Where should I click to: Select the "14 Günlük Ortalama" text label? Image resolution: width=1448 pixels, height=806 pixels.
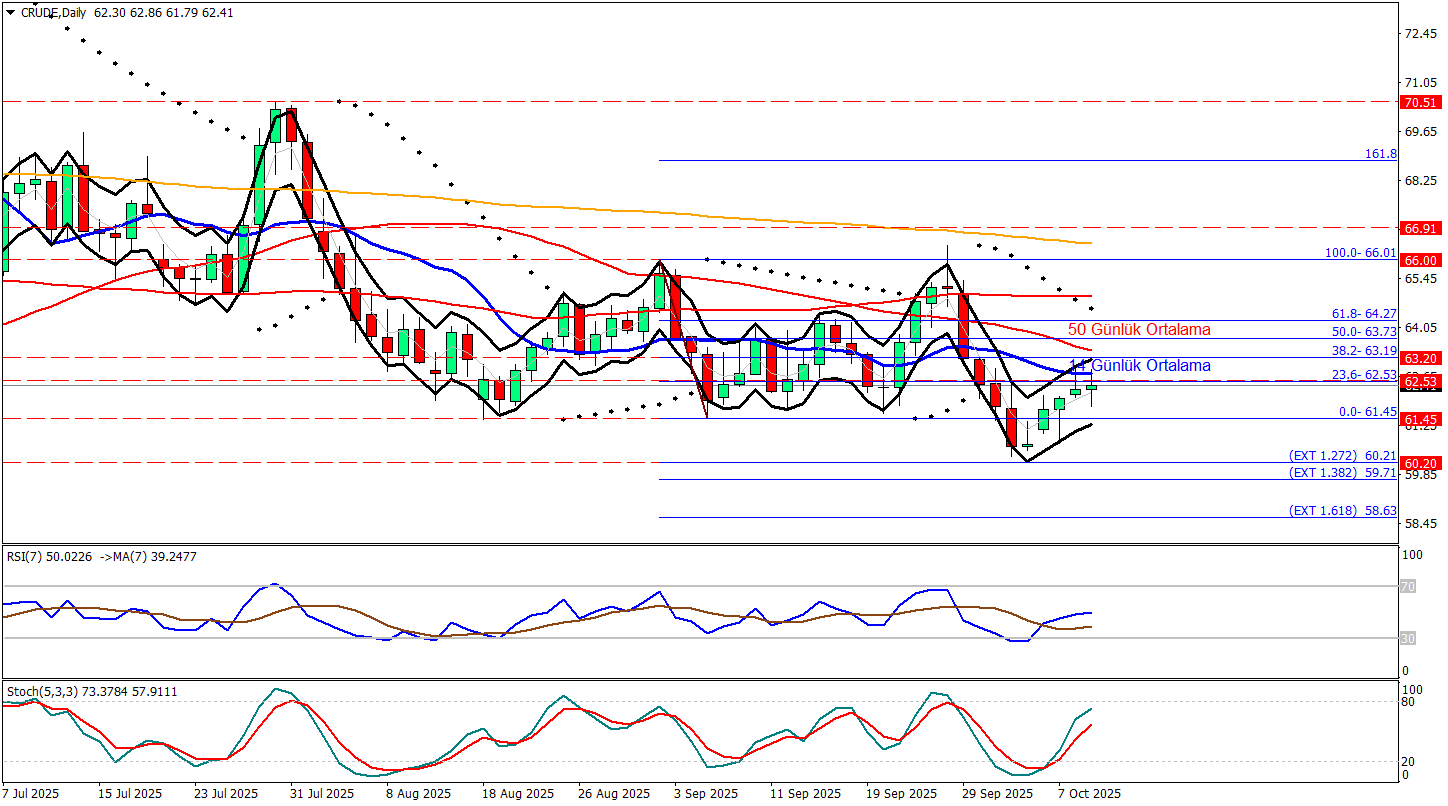click(x=1140, y=366)
